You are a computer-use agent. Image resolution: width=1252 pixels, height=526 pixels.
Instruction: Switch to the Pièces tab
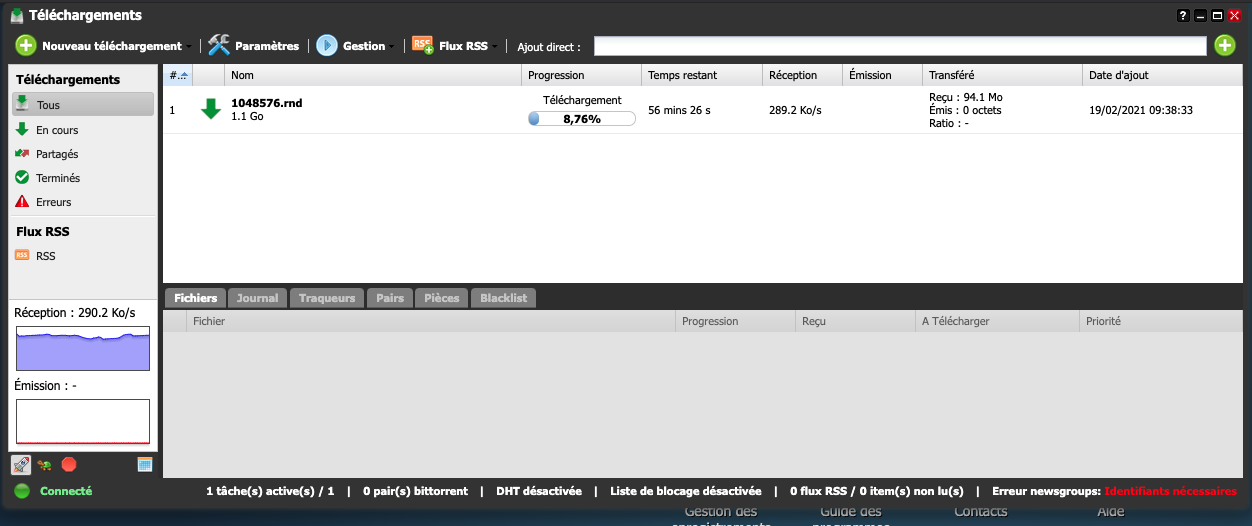click(x=441, y=298)
